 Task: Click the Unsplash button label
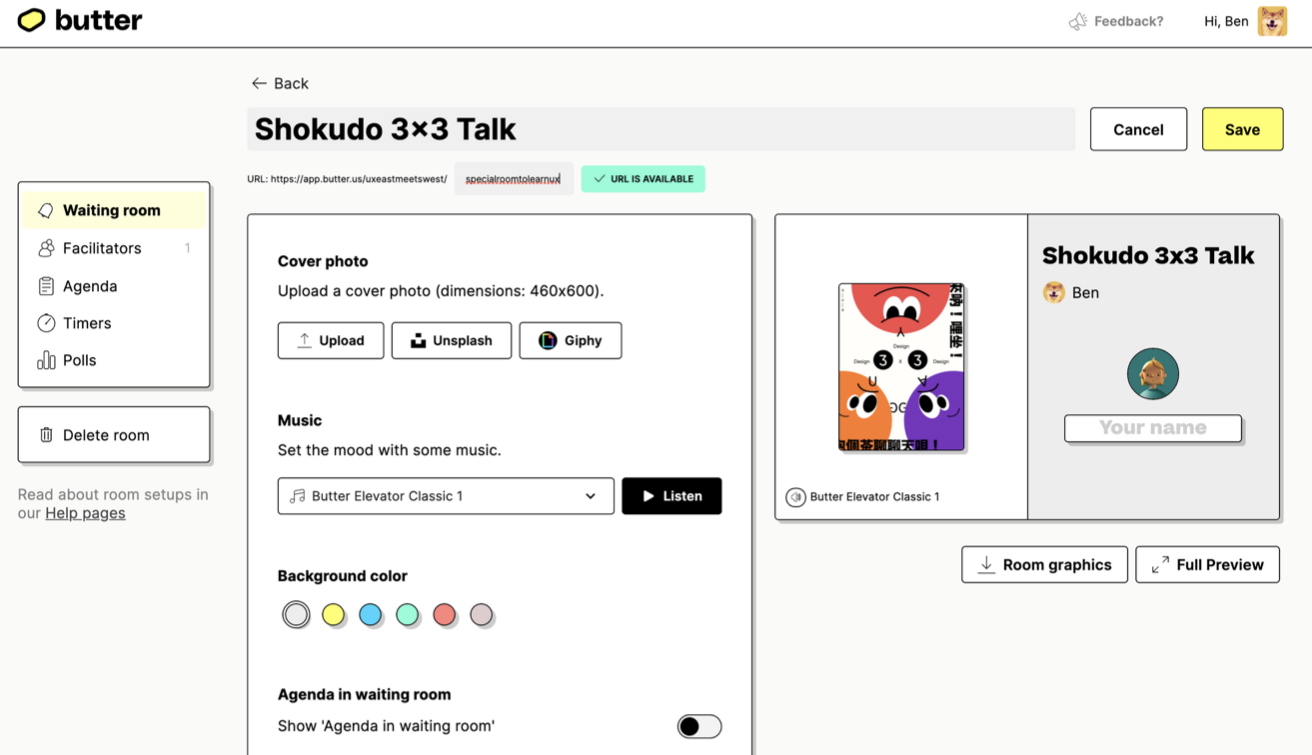coord(462,340)
